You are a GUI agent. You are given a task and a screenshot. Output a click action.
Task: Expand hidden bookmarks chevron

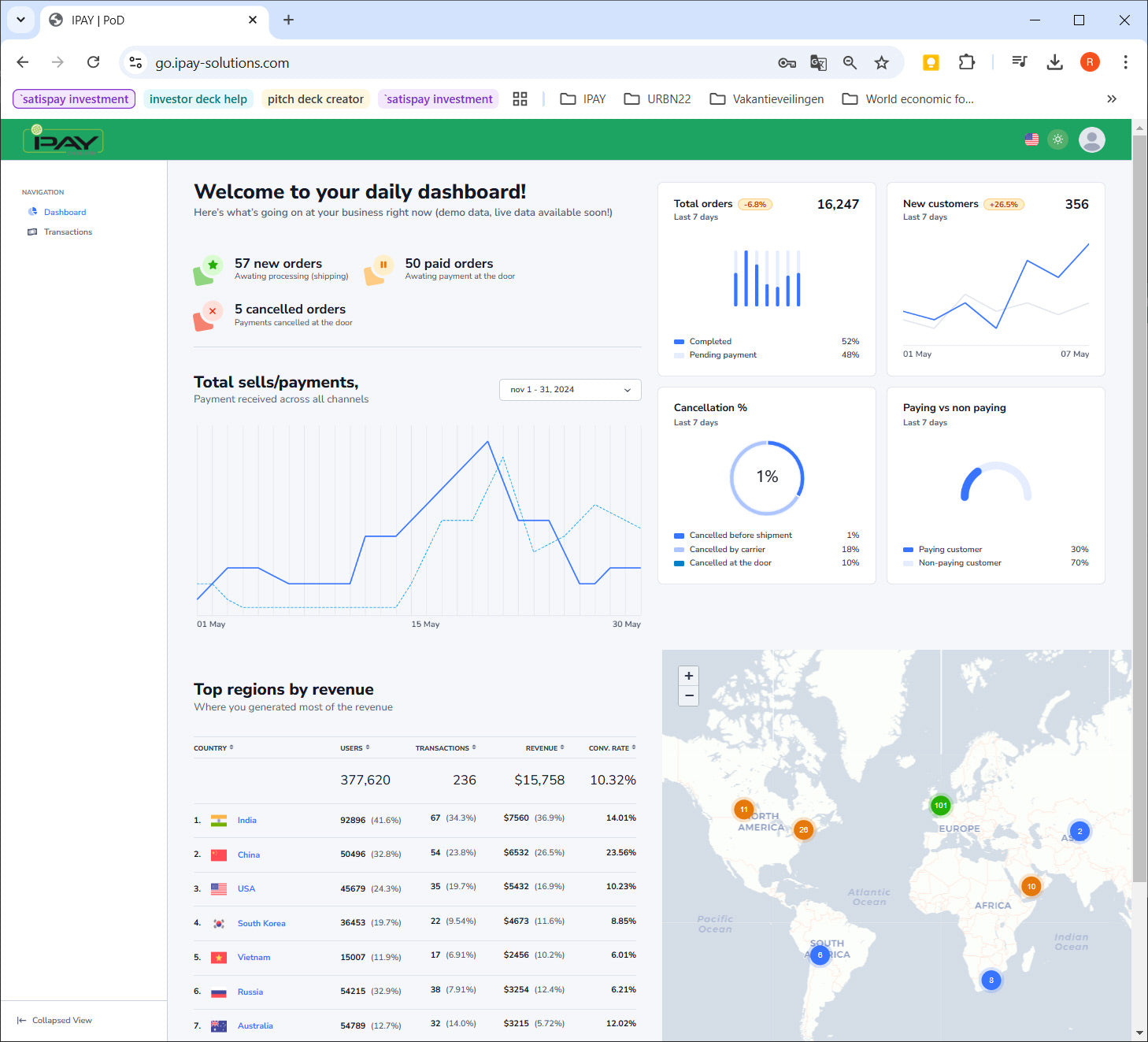[x=1111, y=99]
